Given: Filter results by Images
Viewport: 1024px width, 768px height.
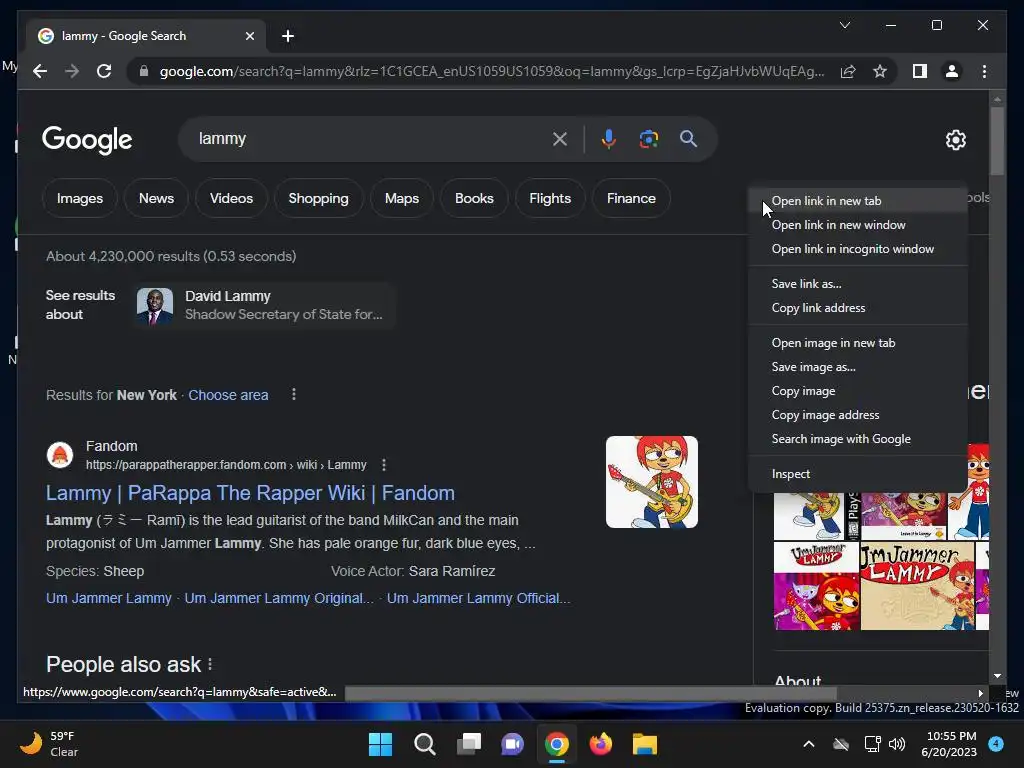Looking at the screenshot, I should pos(80,199).
